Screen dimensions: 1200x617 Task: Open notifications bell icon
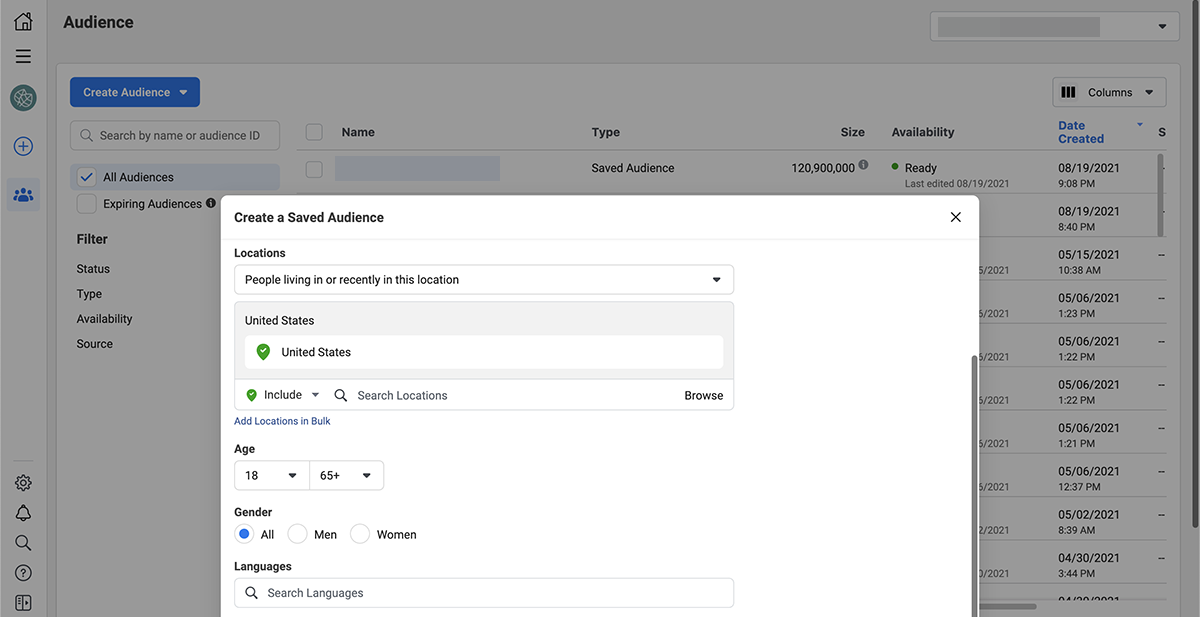click(23, 513)
